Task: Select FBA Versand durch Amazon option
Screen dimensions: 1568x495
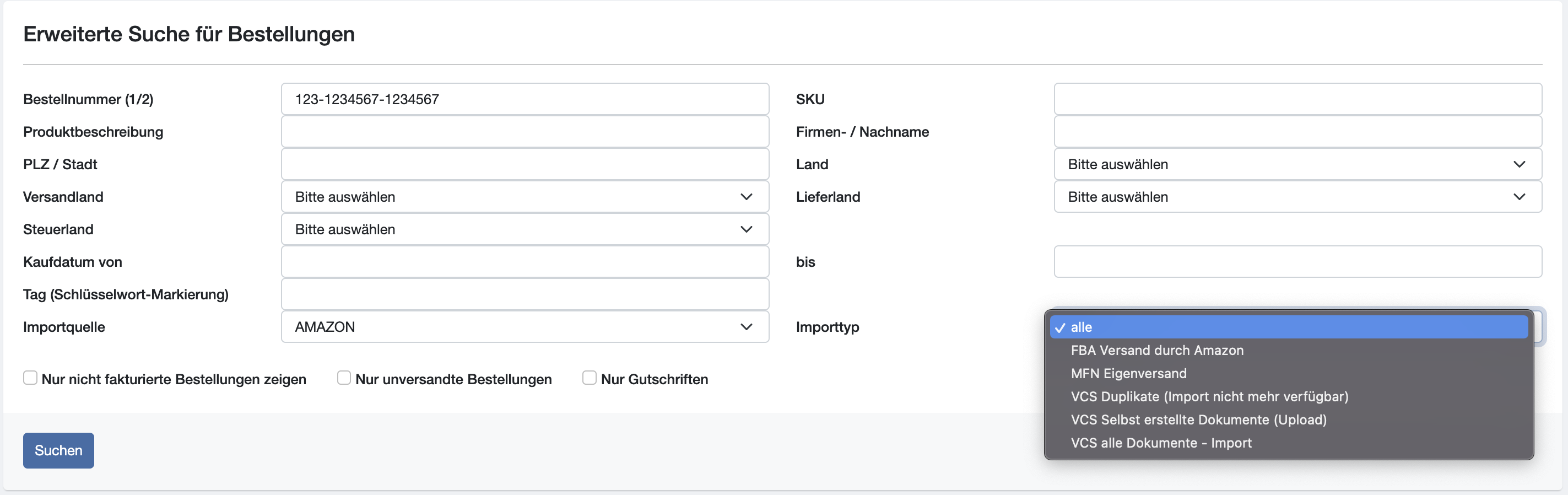Action: pos(1156,350)
